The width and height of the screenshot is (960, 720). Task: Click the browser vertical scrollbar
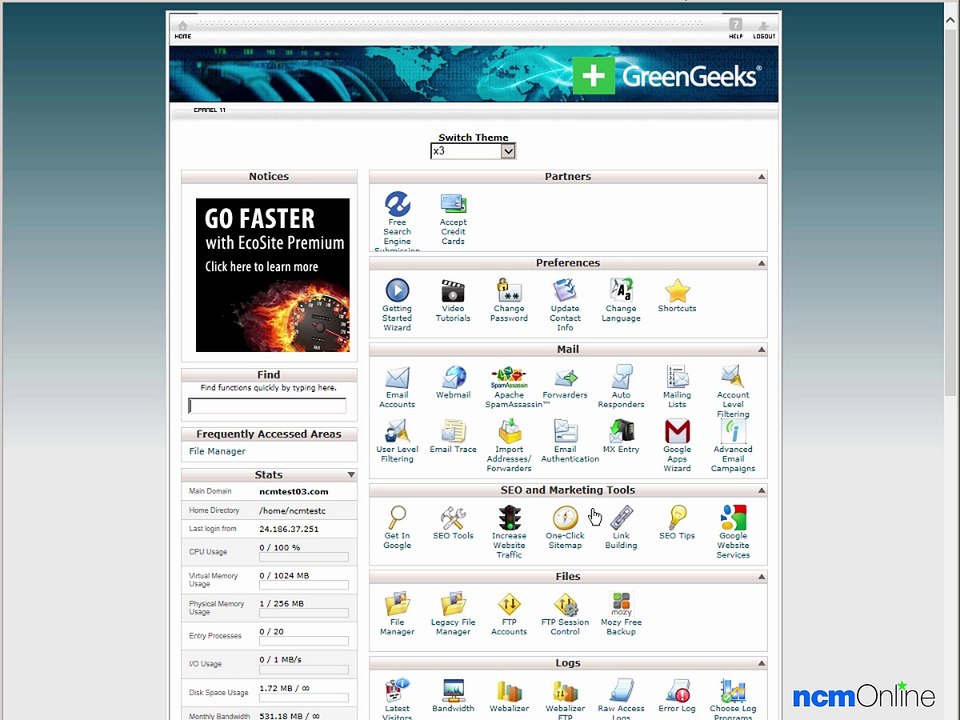950,214
